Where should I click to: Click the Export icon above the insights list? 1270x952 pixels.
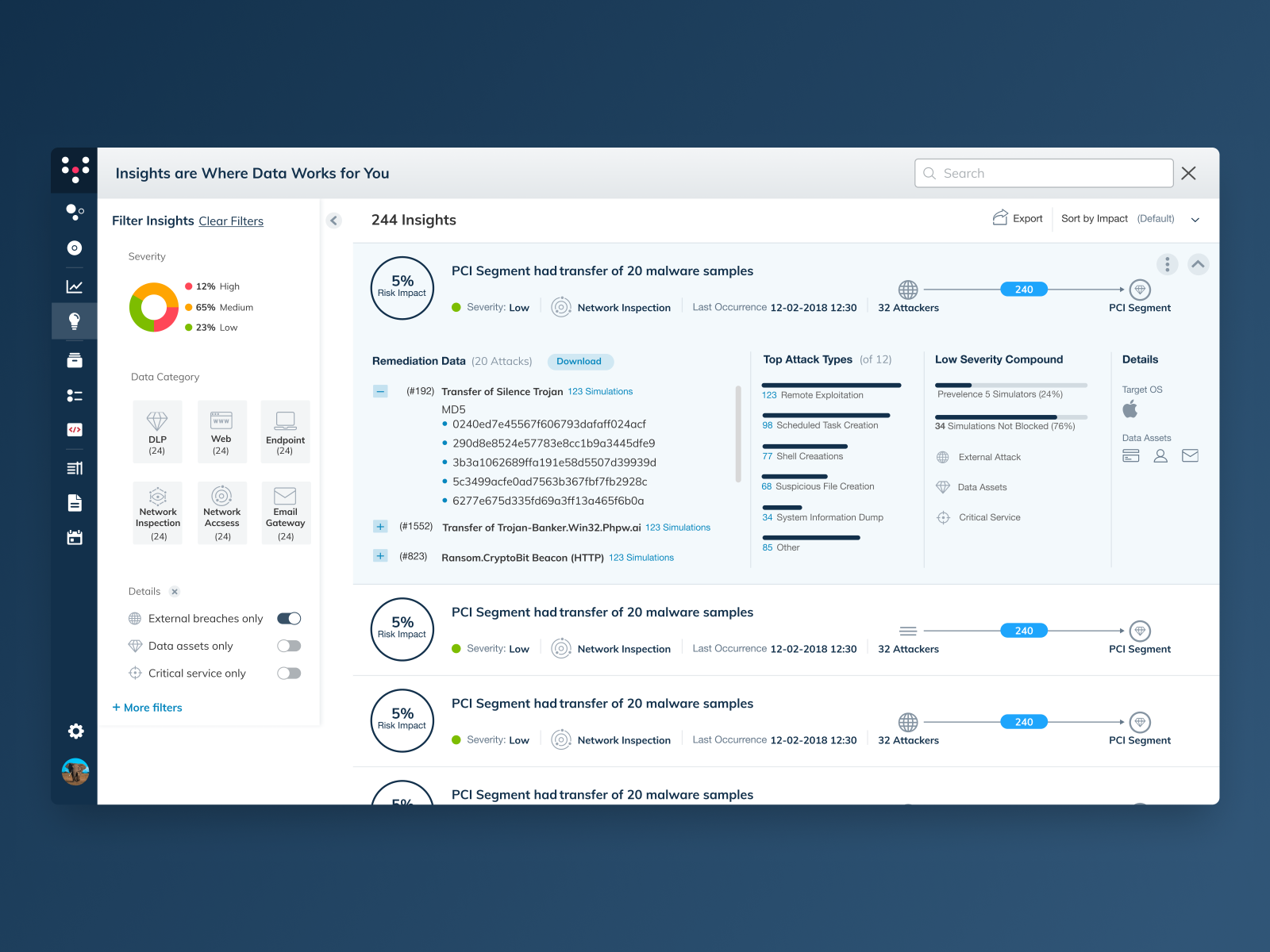[x=1000, y=217]
